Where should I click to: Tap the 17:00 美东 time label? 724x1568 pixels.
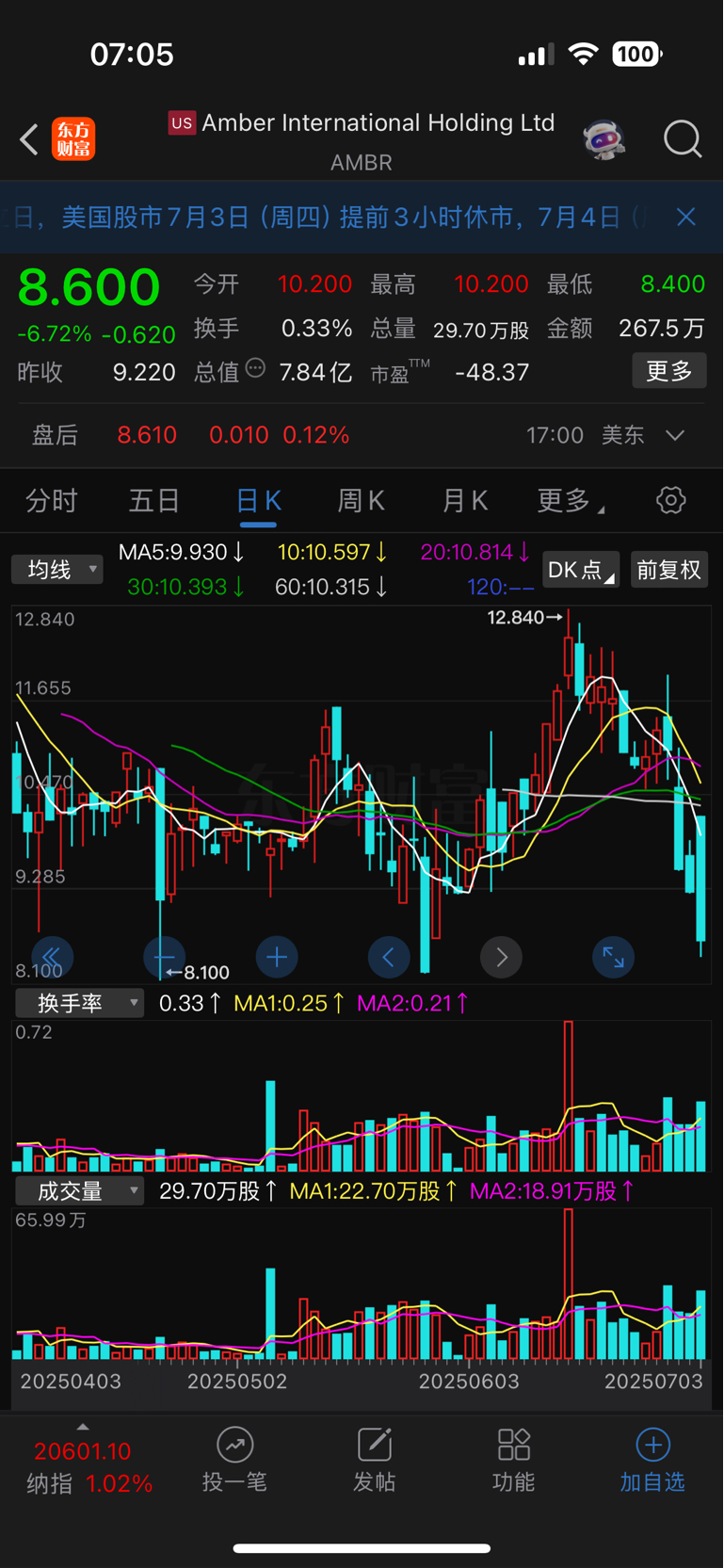point(584,435)
